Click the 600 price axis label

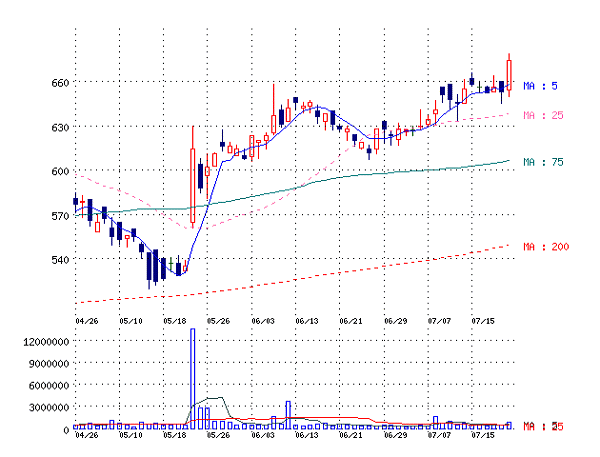point(60,171)
